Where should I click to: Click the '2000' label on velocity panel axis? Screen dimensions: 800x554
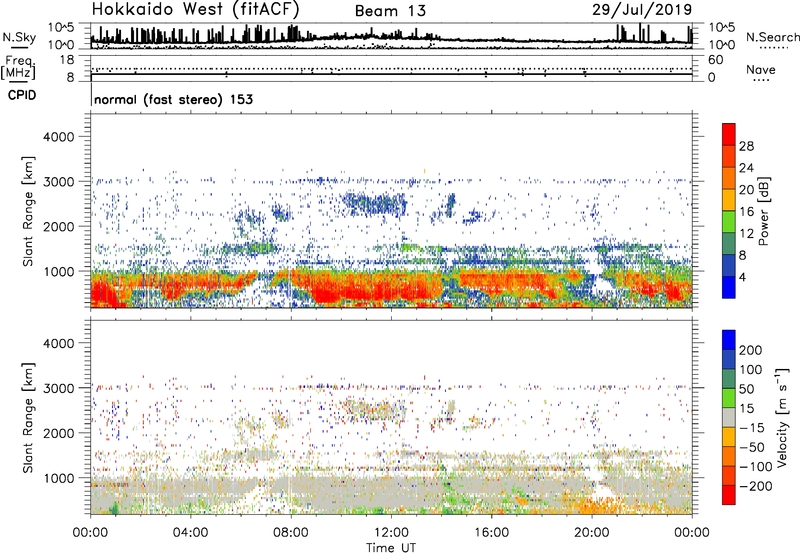coord(59,433)
